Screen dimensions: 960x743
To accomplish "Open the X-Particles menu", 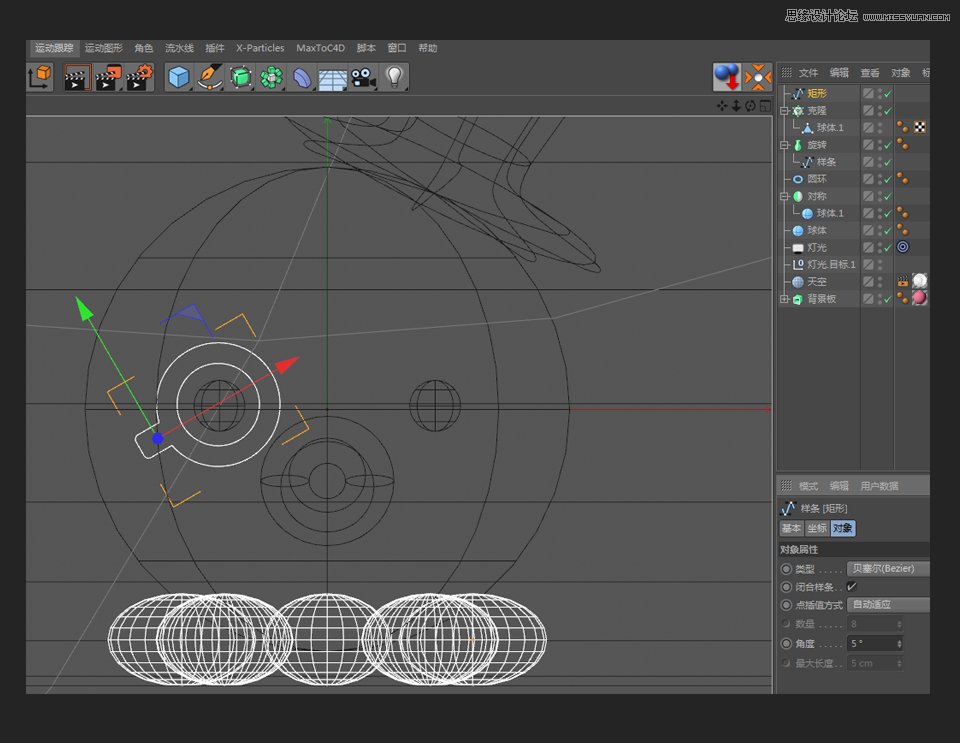I will click(x=260, y=48).
